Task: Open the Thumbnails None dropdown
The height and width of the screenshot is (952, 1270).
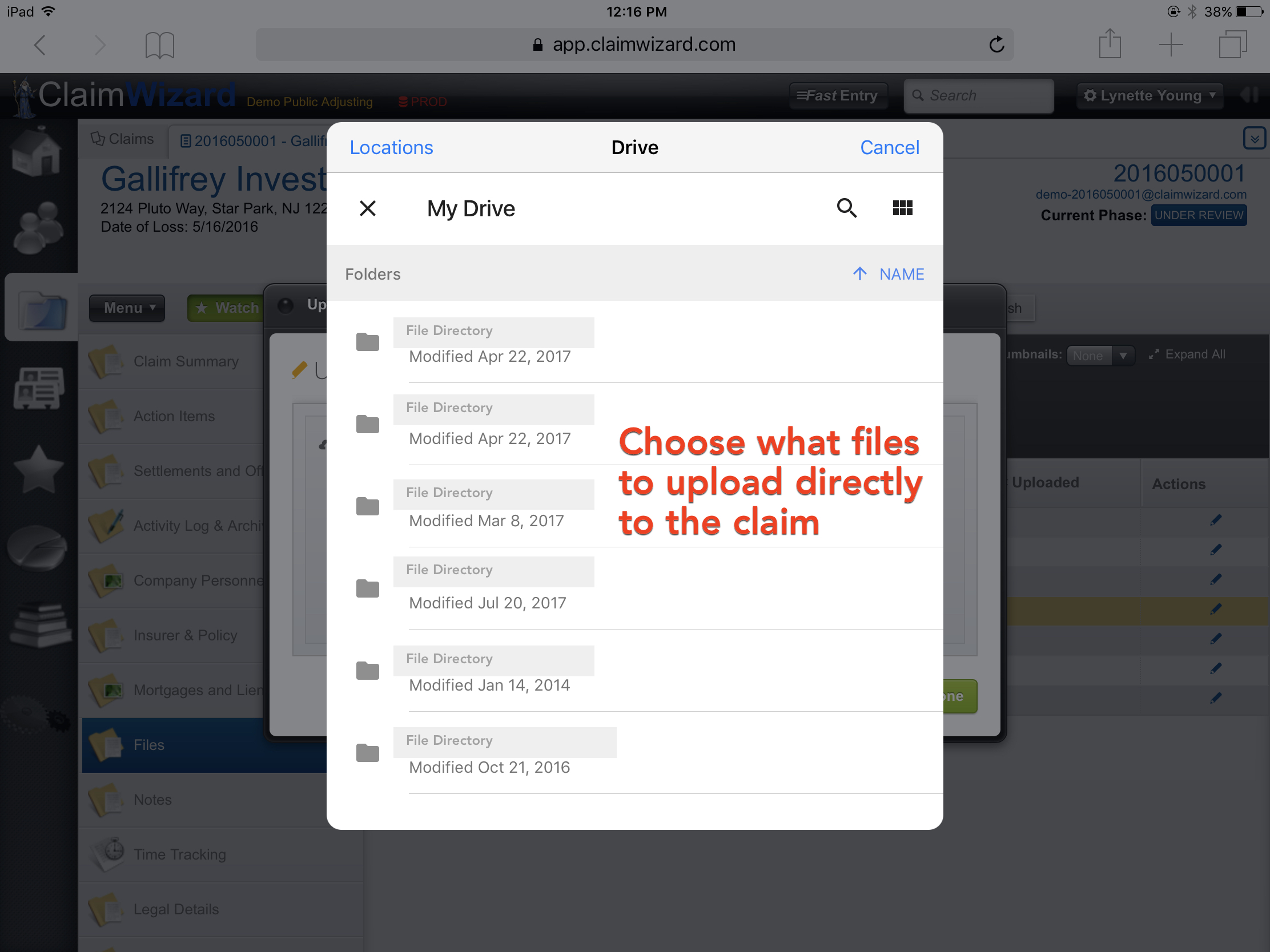Action: (1099, 355)
